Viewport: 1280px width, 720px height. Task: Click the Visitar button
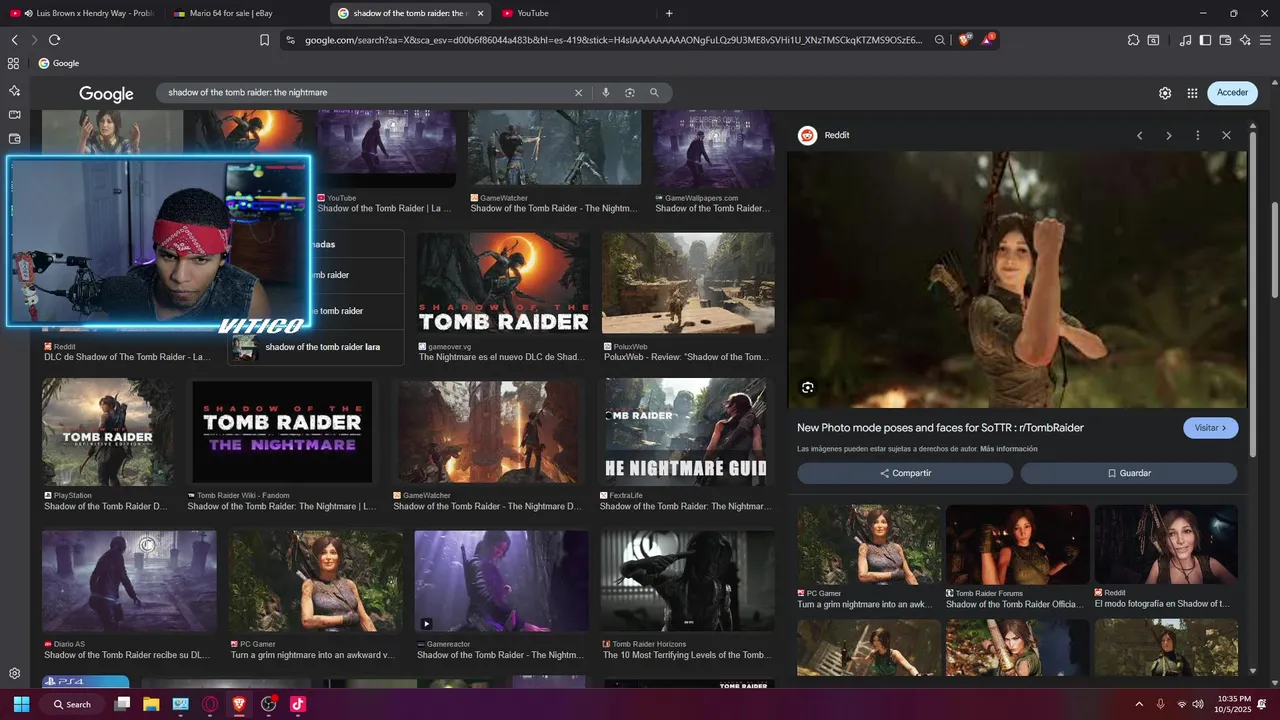click(x=1211, y=428)
